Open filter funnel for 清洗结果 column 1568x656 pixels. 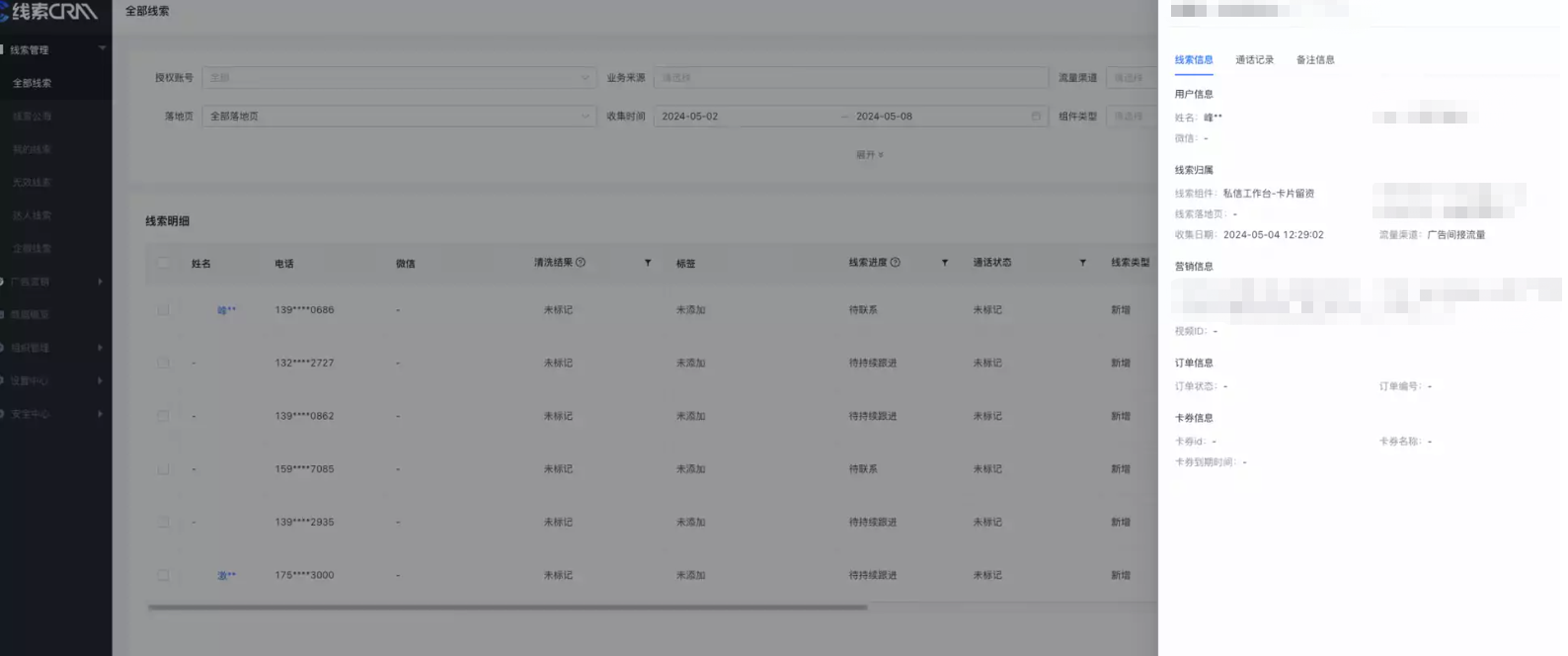[x=648, y=263]
